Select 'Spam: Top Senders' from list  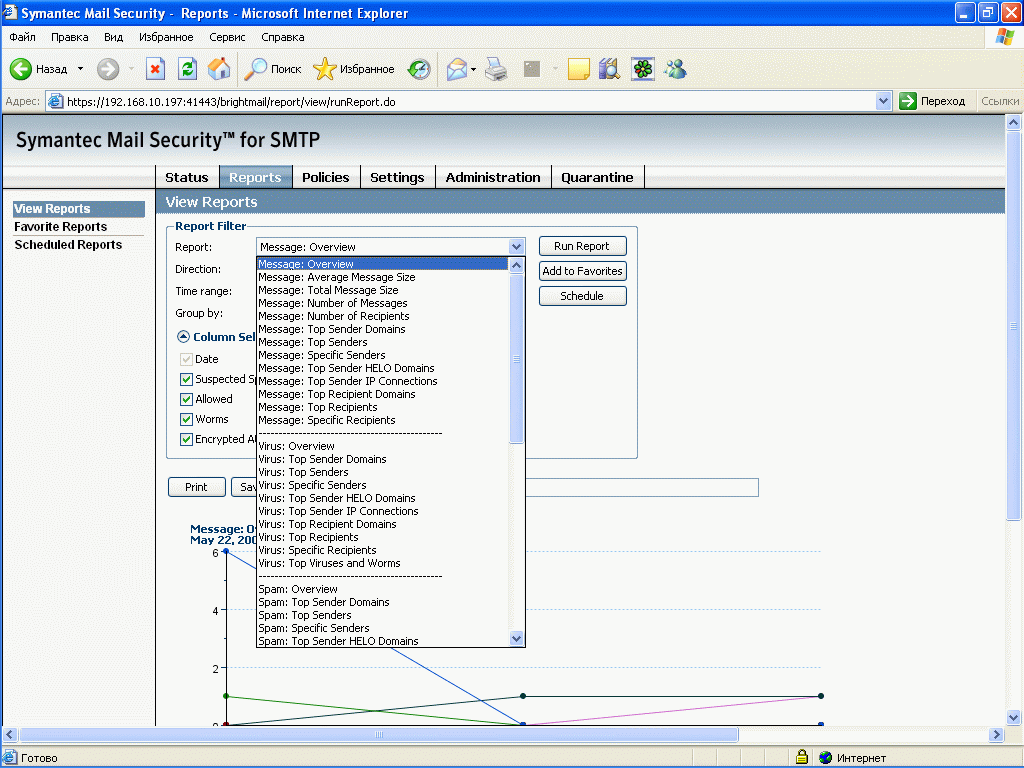[383, 616]
